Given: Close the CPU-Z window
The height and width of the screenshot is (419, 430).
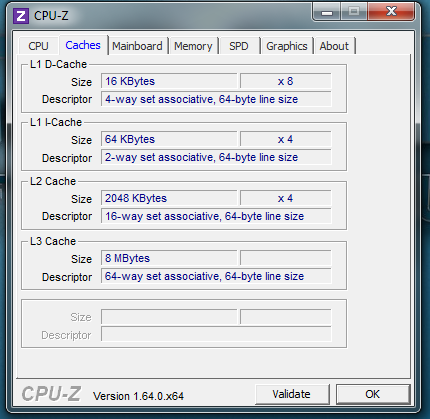Looking at the screenshot, I should click(391, 12).
